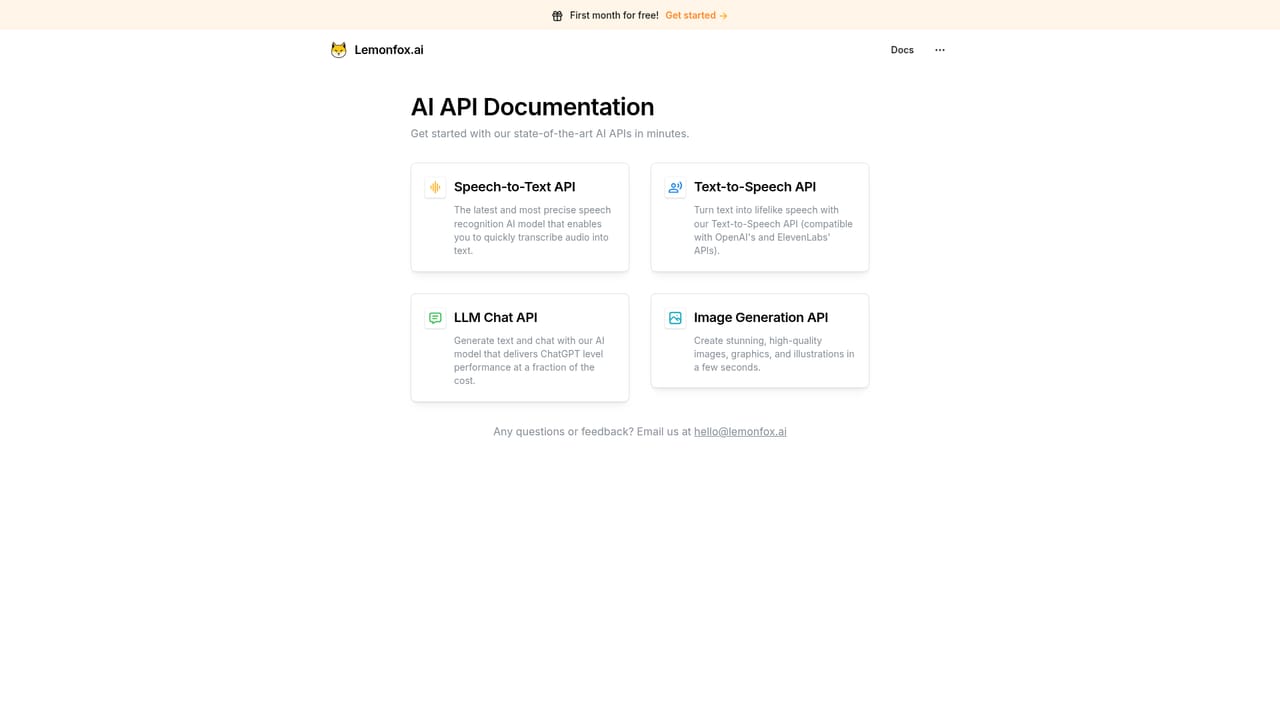Image resolution: width=1280 pixels, height=720 pixels.
Task: Open the three-dot more menu
Action: [940, 50]
